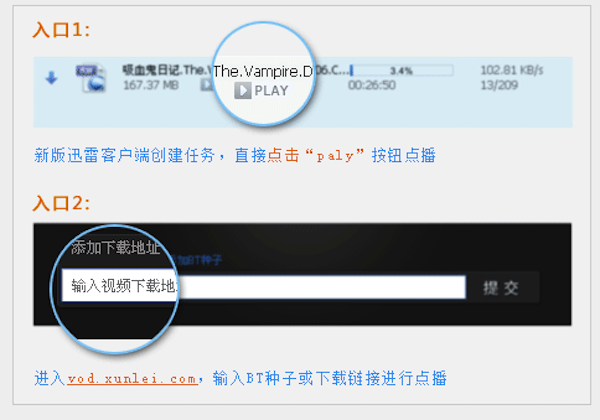This screenshot has height=420, width=600.
Task: Click the vod.xunlei.com link
Action: click(x=132, y=379)
